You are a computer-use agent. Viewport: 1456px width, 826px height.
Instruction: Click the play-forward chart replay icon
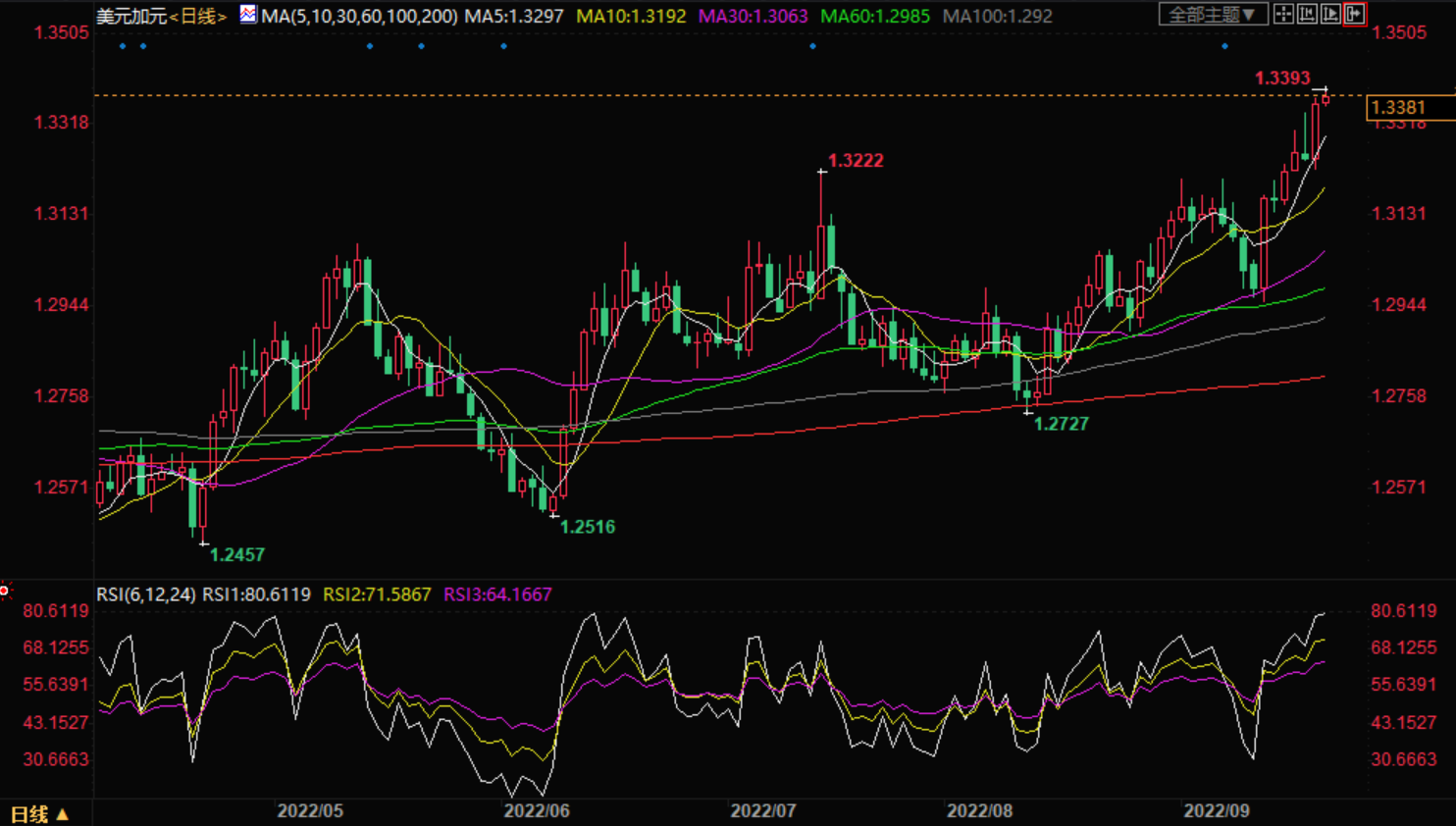click(1330, 14)
